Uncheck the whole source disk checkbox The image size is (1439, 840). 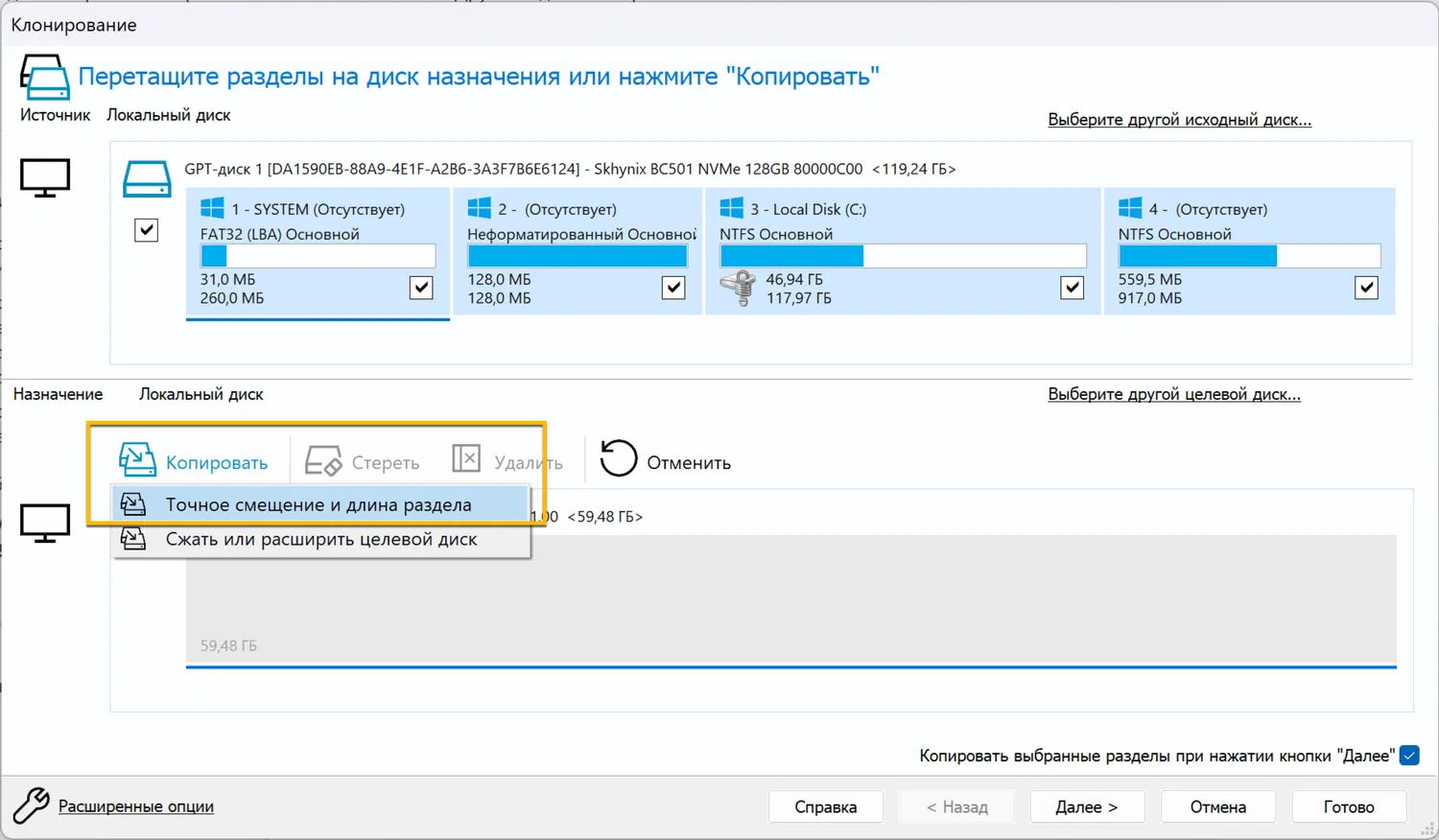pos(146,230)
